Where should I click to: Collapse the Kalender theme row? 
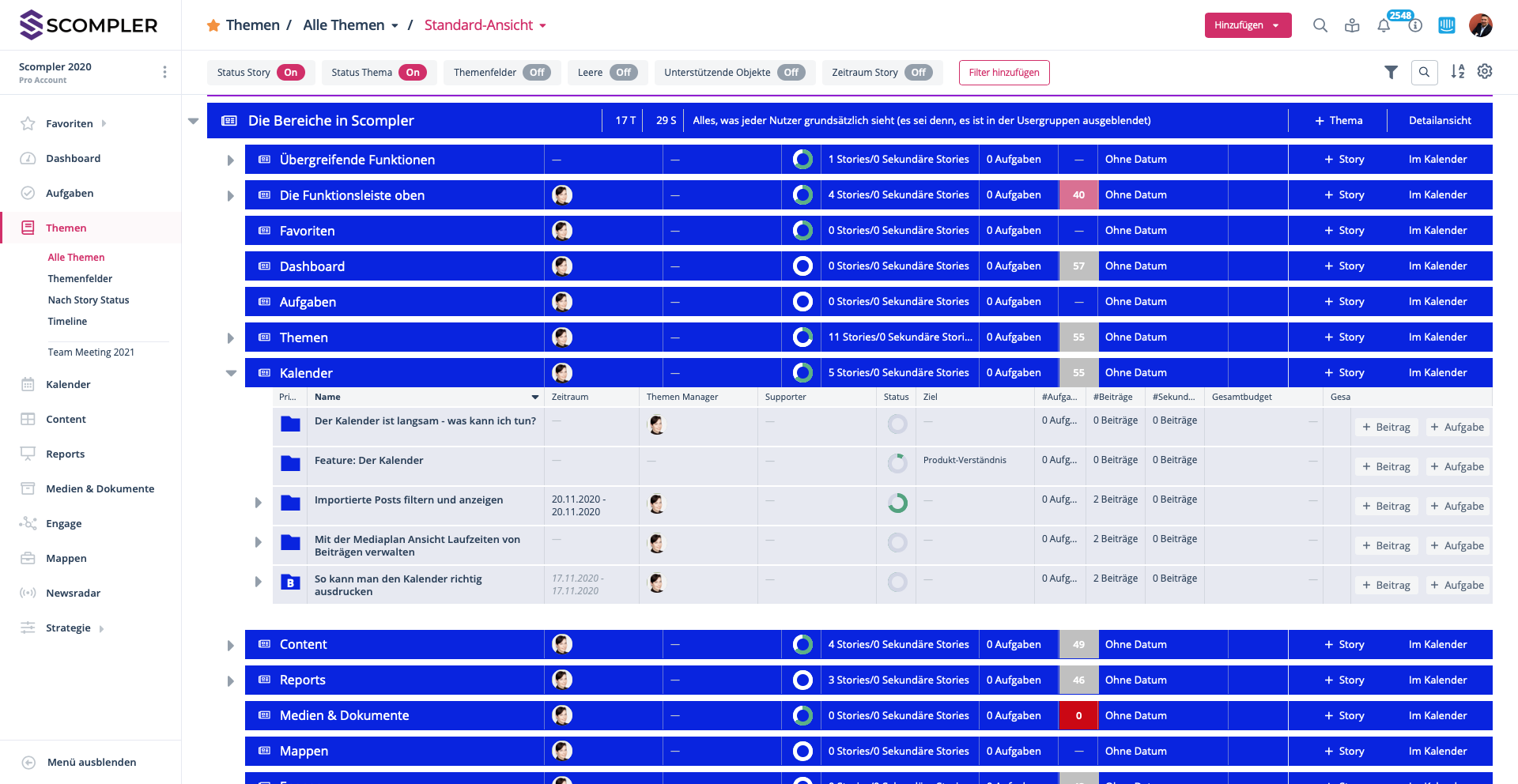pos(231,373)
